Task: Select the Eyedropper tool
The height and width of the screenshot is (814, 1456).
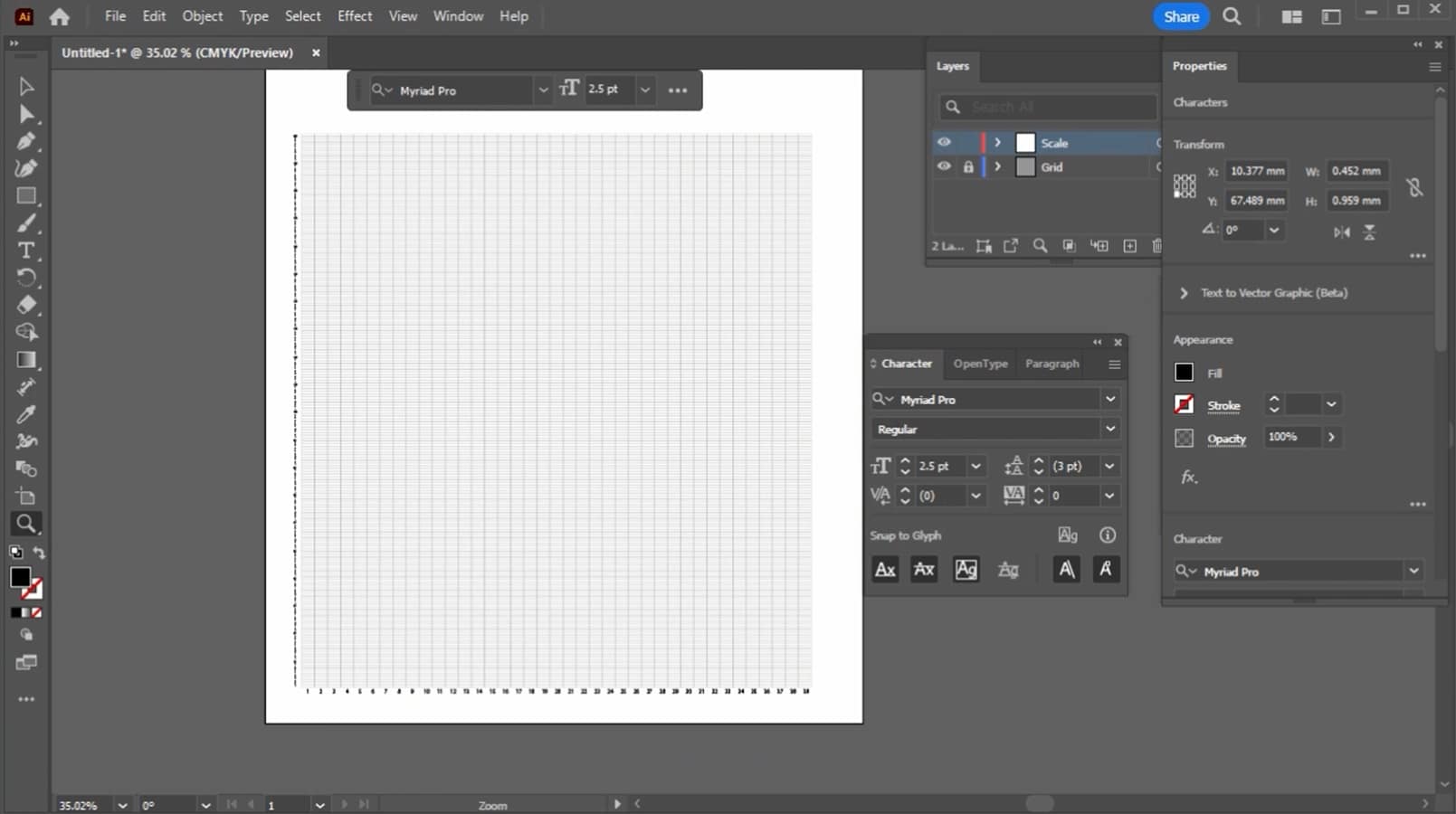Action: [25, 414]
